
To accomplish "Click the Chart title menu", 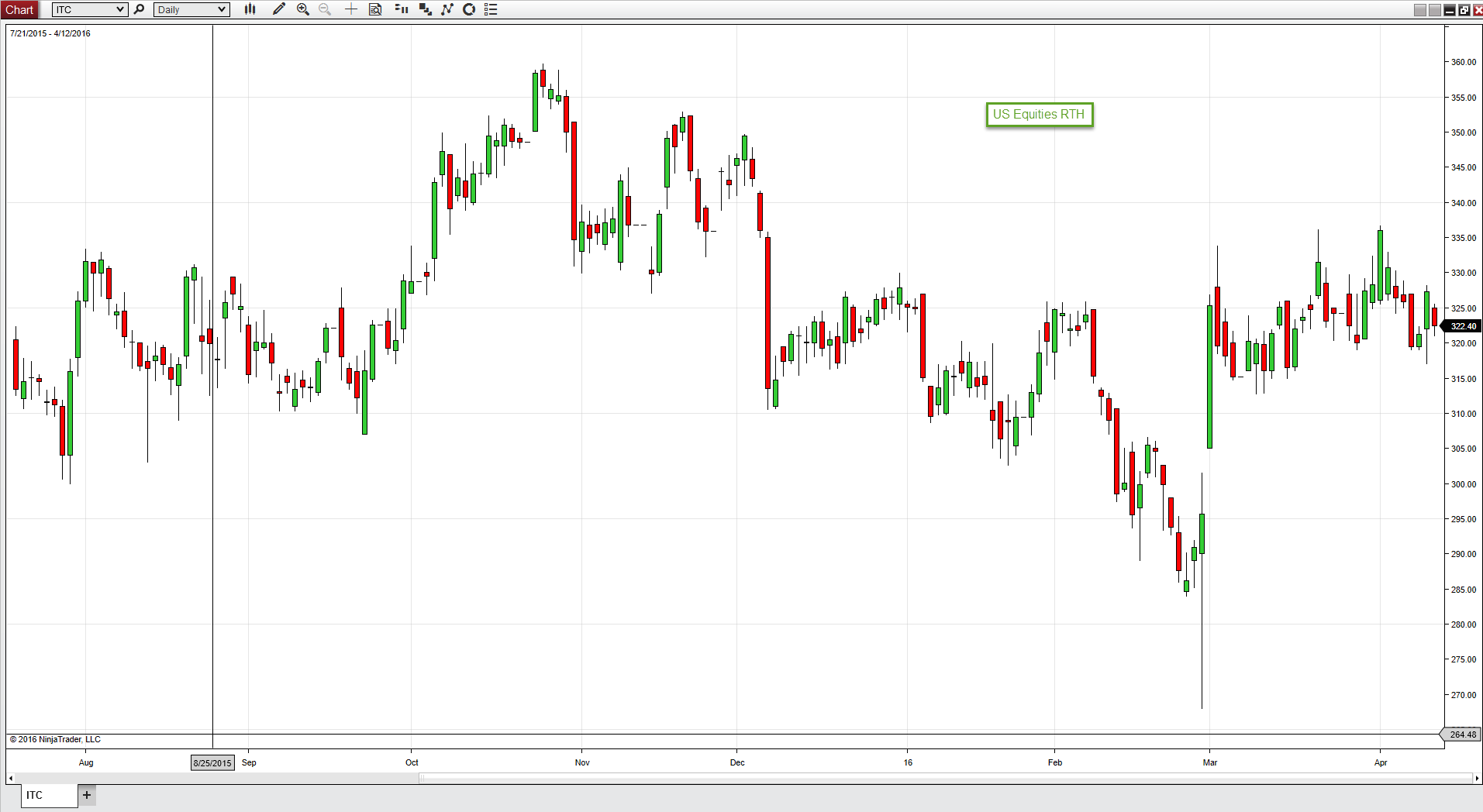I will point(19,9).
